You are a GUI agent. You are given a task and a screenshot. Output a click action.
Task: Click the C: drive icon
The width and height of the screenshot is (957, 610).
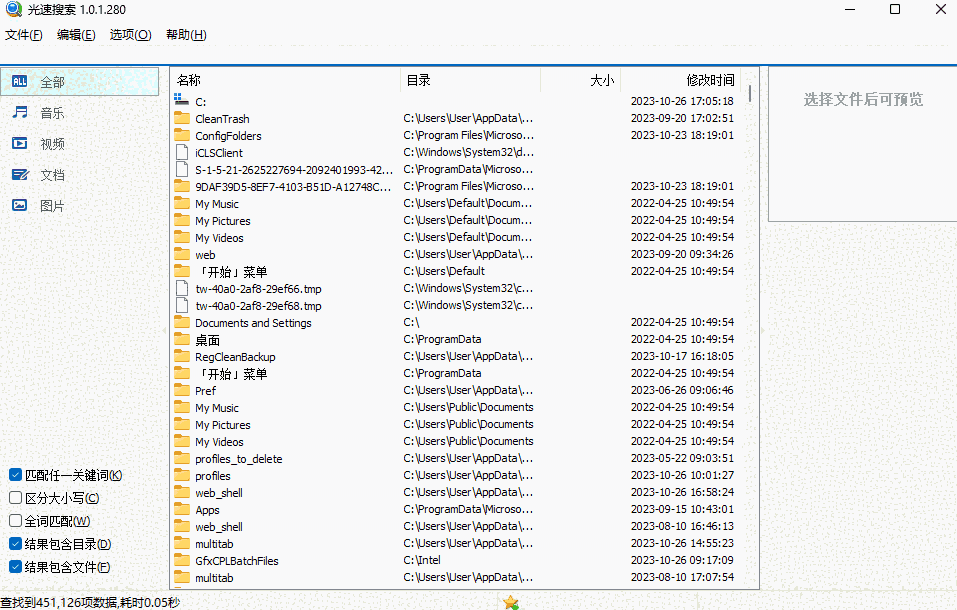click(x=181, y=99)
